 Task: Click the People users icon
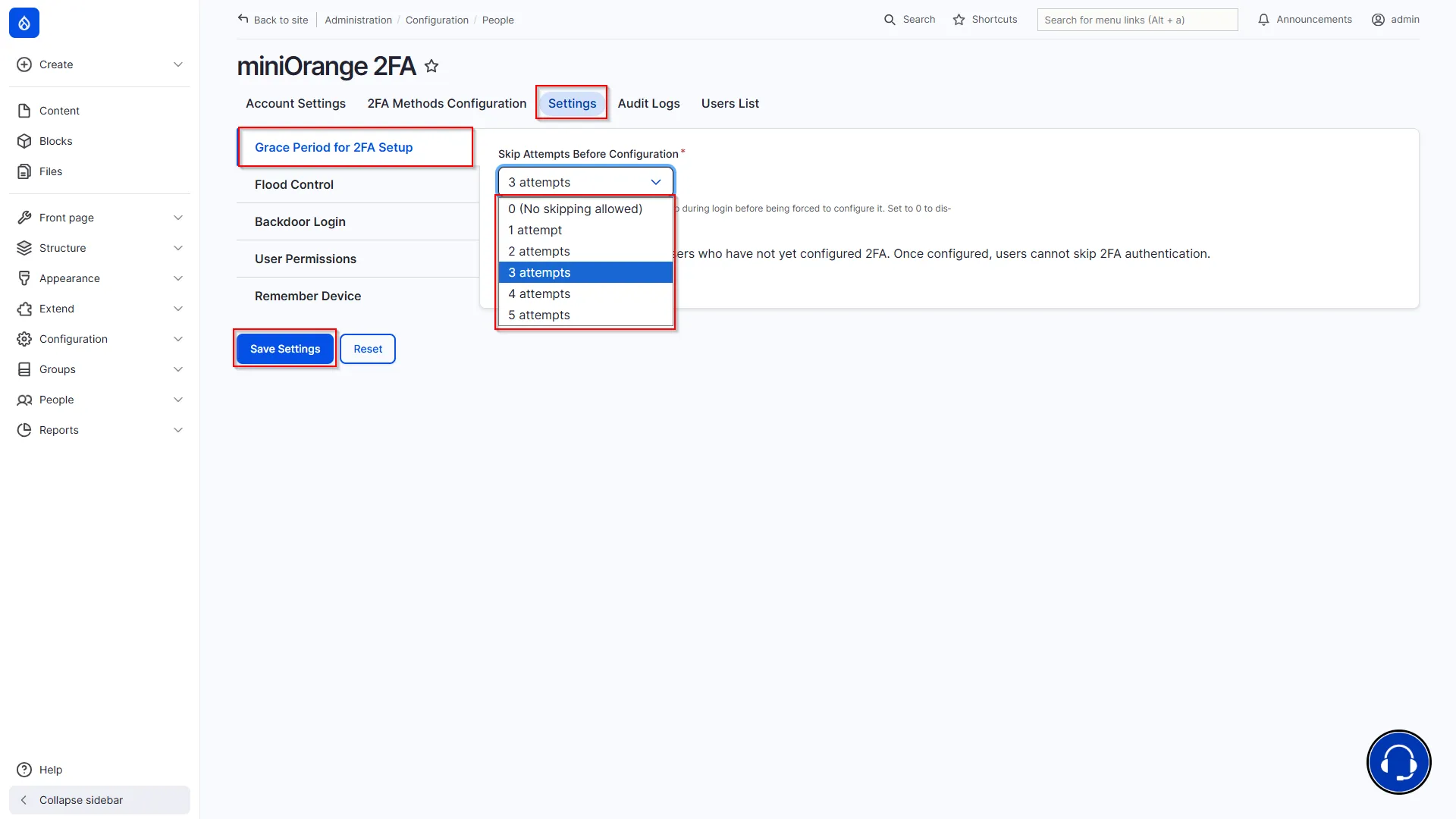coord(24,400)
